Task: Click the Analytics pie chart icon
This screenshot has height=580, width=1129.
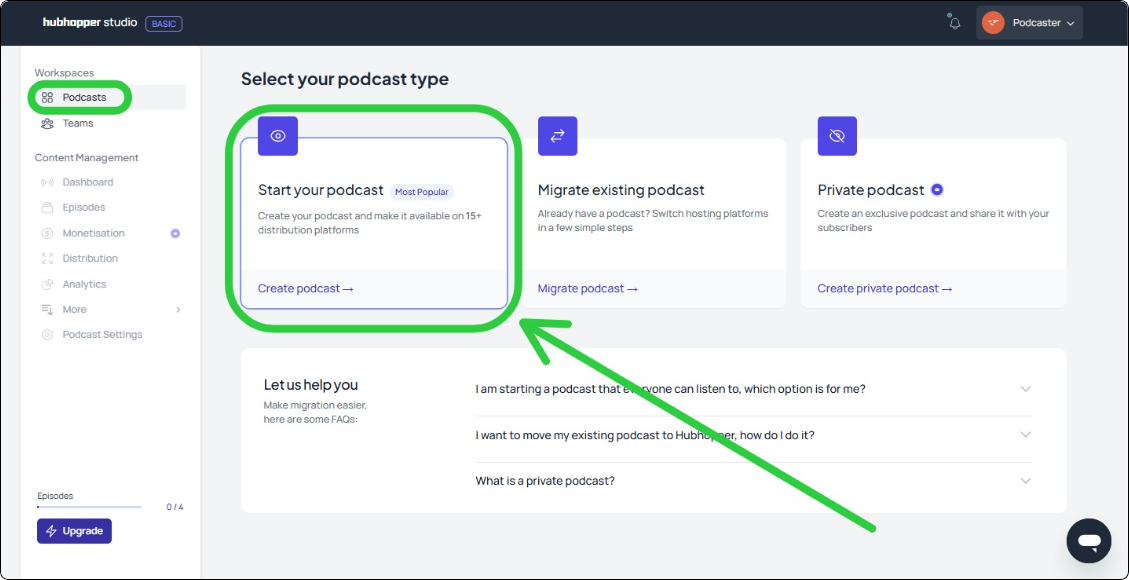Action: 48,284
